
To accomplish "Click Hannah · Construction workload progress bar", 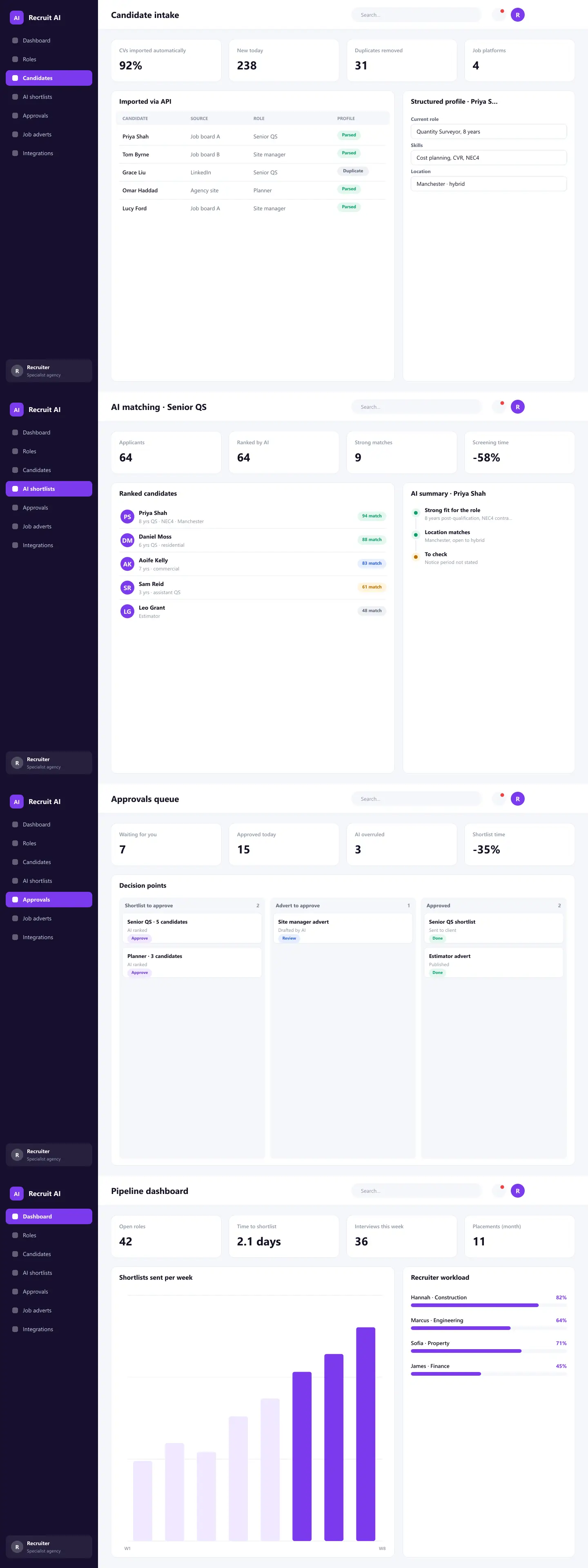I will tap(489, 1305).
